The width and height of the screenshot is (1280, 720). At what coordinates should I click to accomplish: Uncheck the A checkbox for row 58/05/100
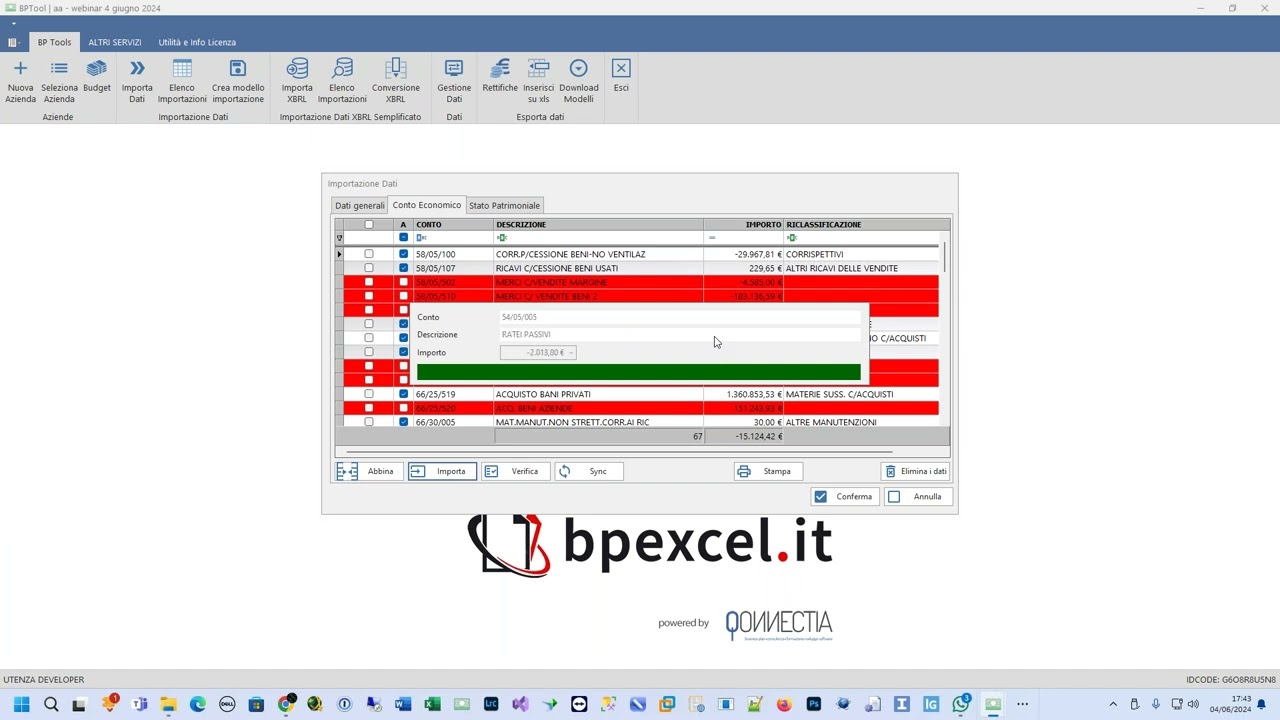coord(404,254)
